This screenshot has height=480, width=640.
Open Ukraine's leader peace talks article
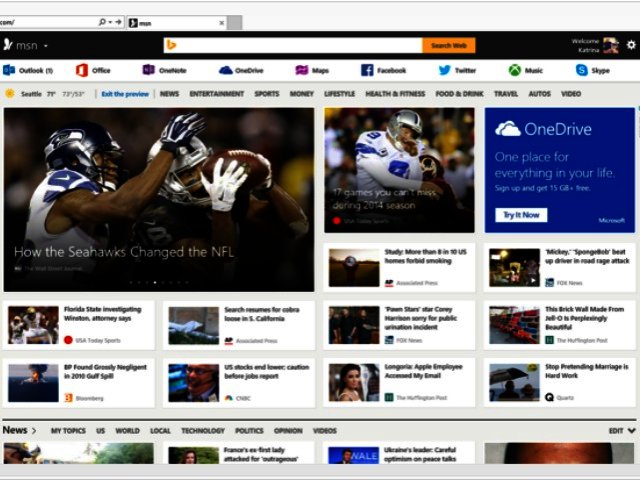coord(399,453)
